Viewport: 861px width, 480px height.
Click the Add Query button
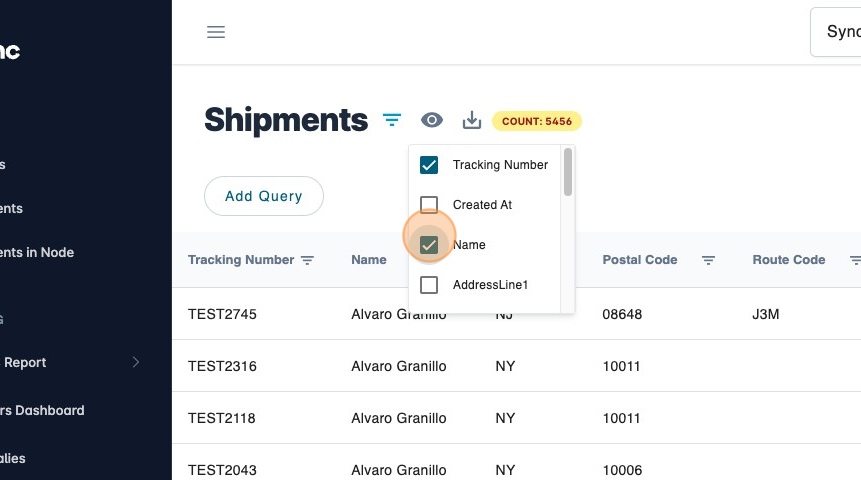pos(264,196)
